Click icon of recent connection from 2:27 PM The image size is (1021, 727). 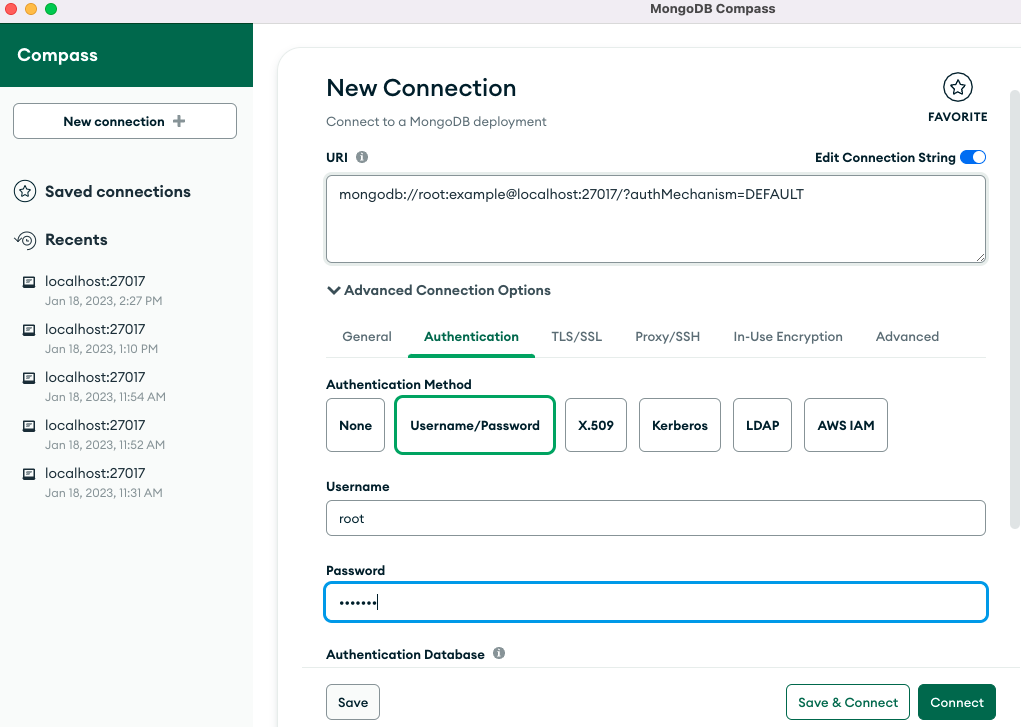click(29, 281)
